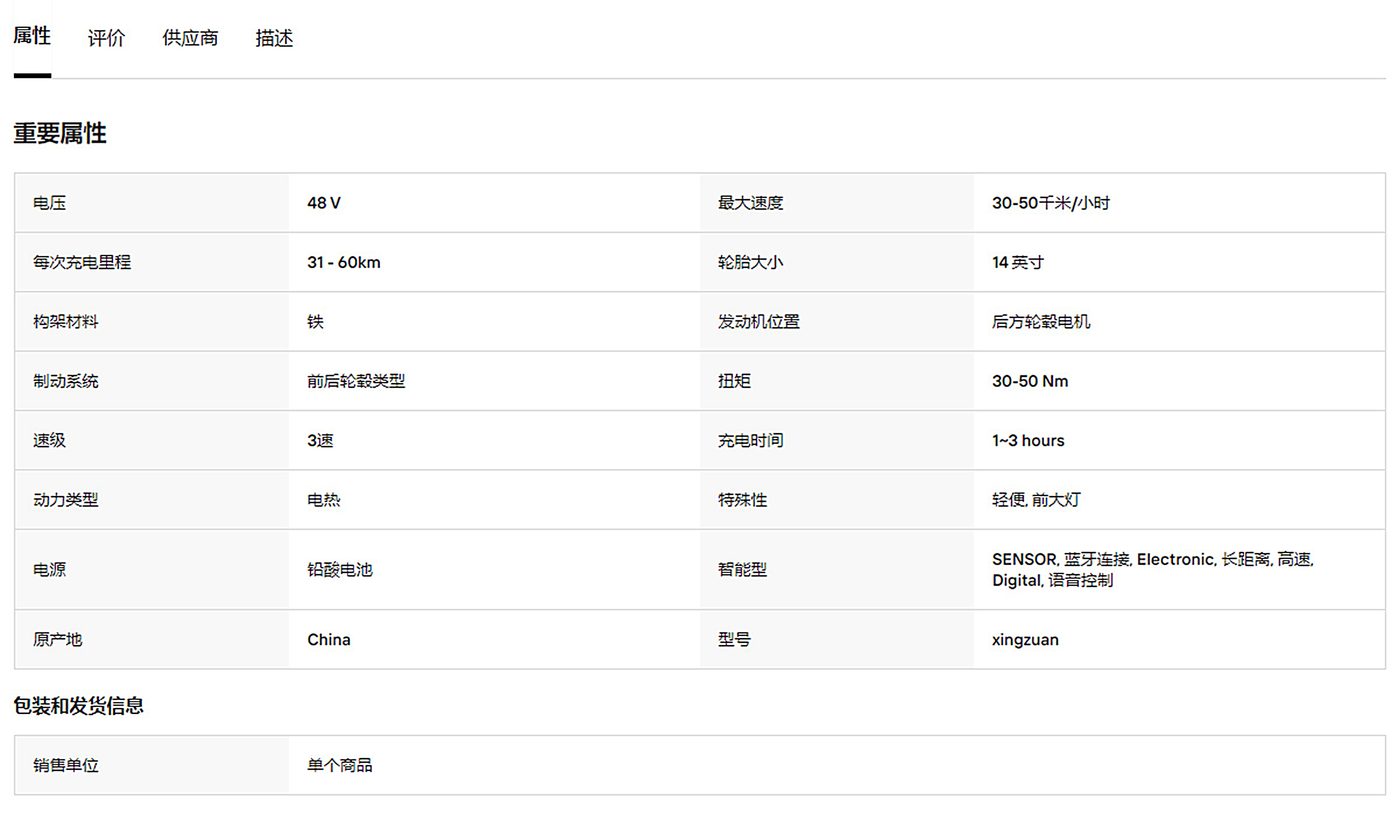1399x821 pixels.
Task: Select the 重要属性 heading
Action: (x=60, y=133)
